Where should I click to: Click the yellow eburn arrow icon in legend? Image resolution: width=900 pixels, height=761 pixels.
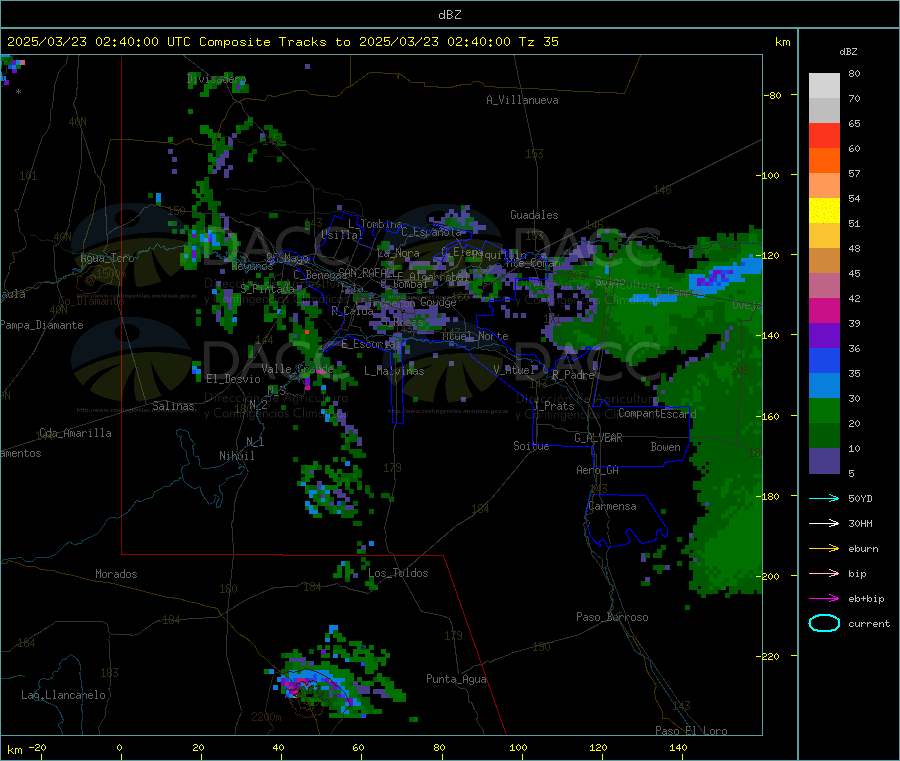824,549
